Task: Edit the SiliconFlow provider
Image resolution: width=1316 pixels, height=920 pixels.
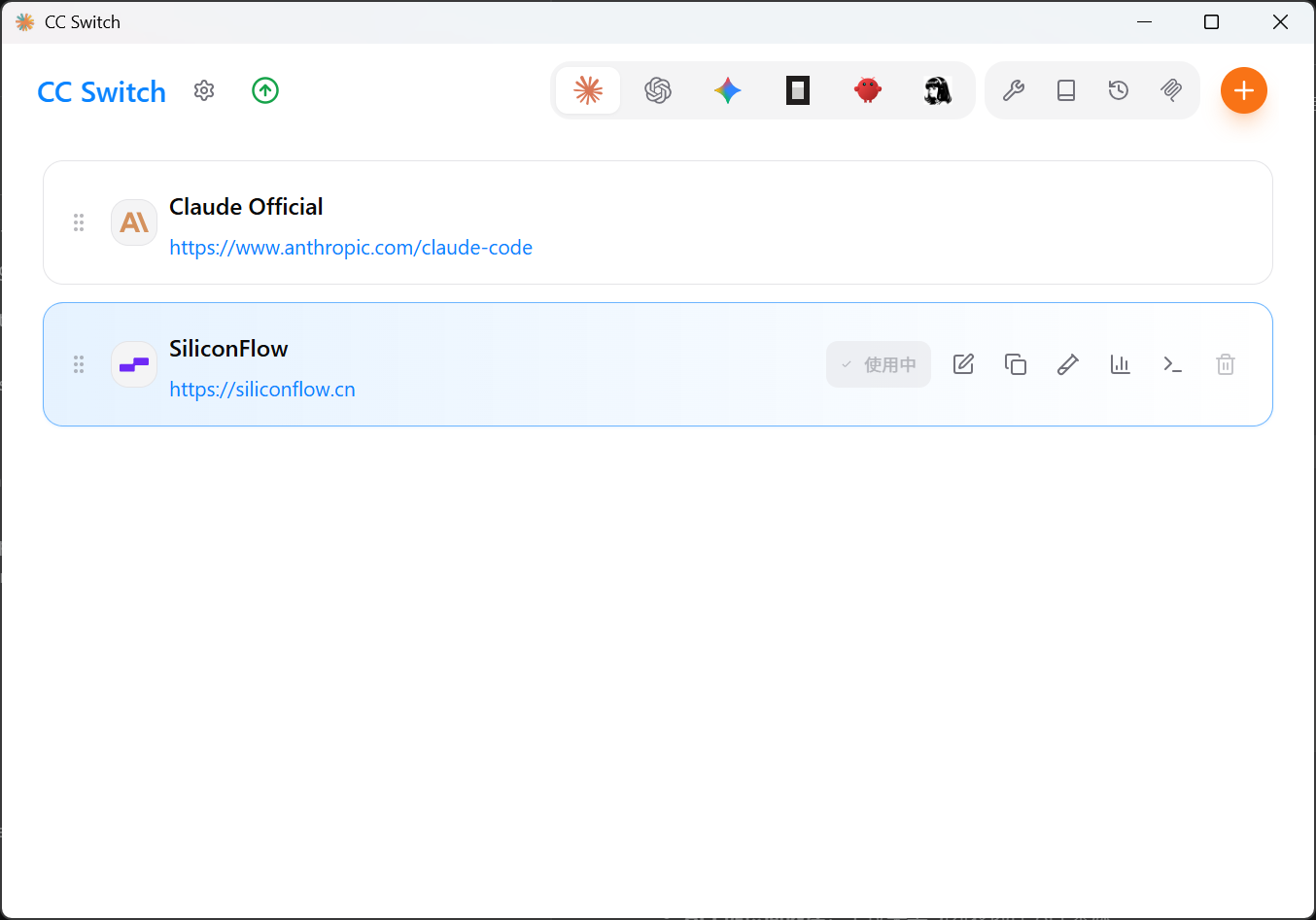Action: click(963, 364)
